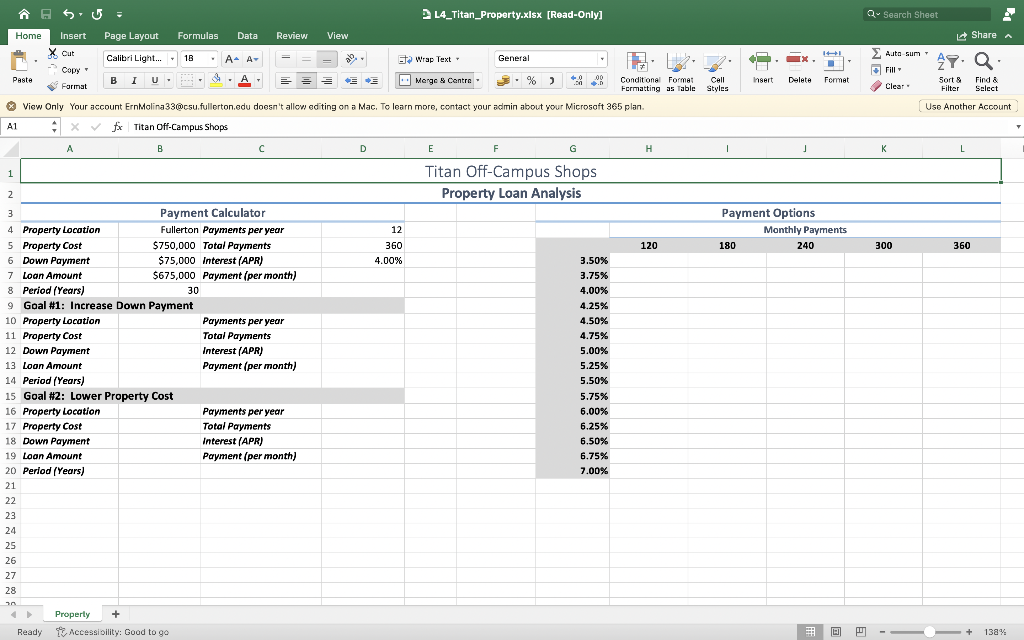This screenshot has height=640, width=1024.
Task: Apply bold formatting from the ribbon
Action: coord(114,80)
